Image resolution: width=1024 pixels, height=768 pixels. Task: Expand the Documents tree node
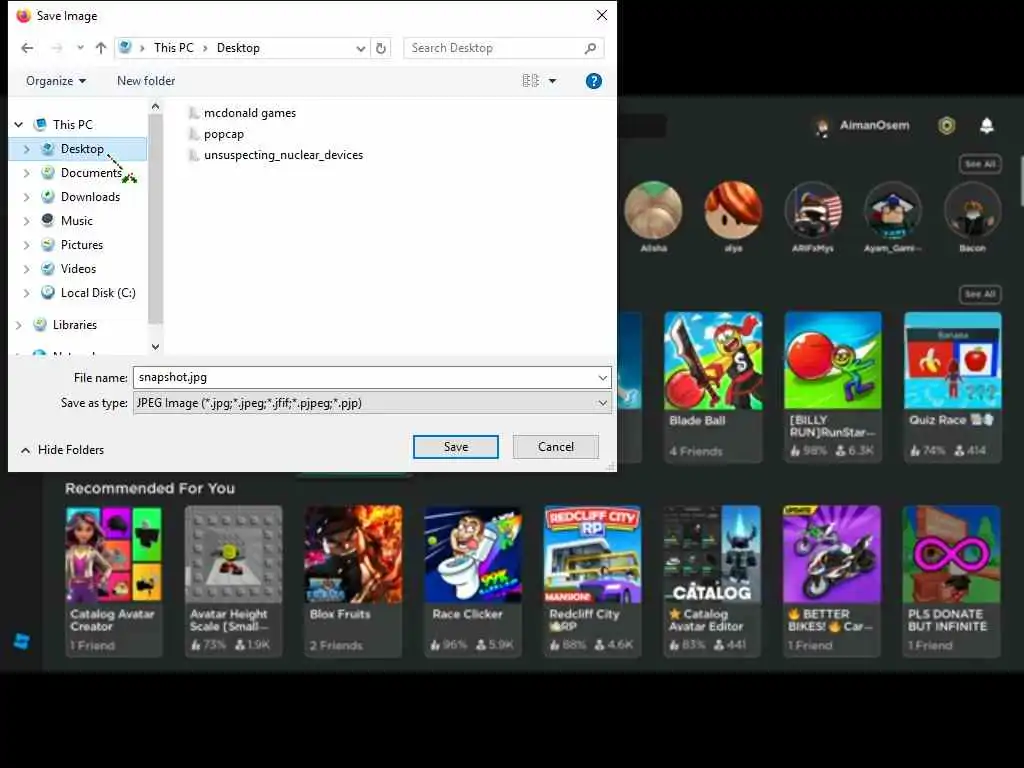26,173
